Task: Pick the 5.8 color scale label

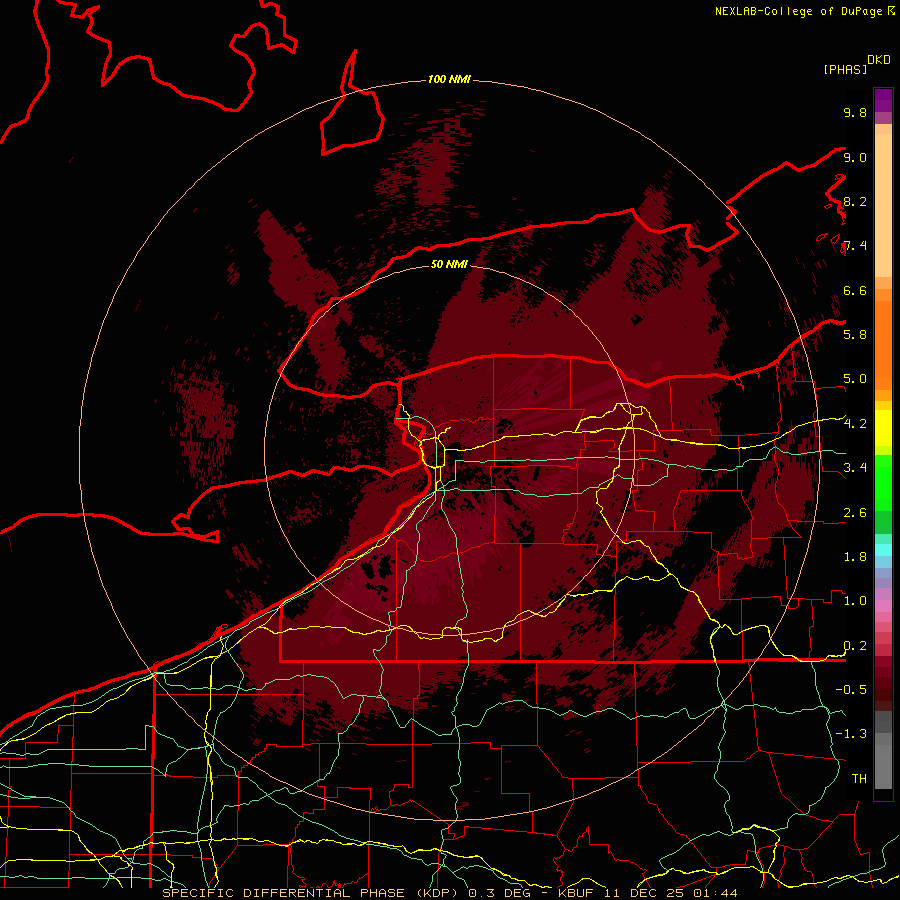Action: (855, 334)
